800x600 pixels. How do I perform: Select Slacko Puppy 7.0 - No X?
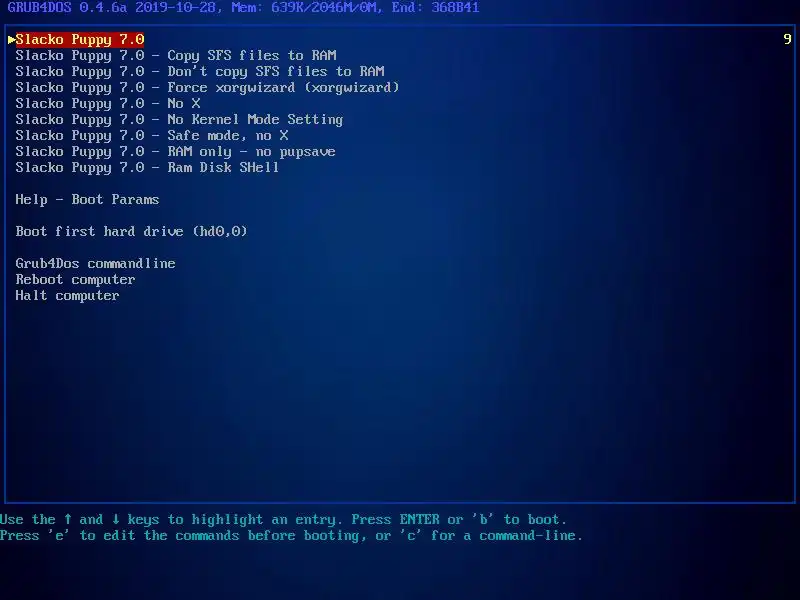point(108,104)
